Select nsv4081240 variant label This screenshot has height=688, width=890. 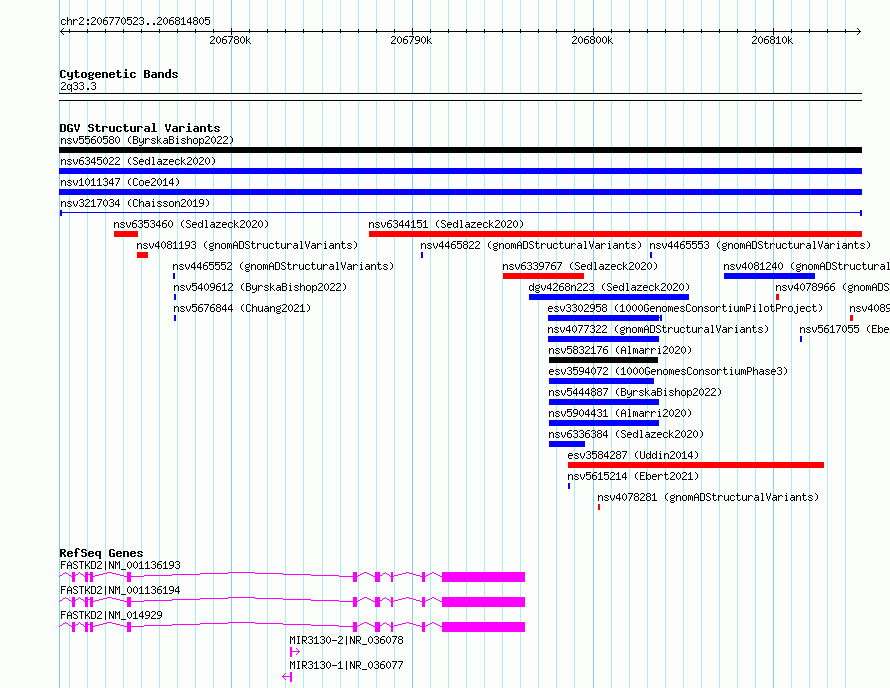pyautogui.click(x=807, y=266)
